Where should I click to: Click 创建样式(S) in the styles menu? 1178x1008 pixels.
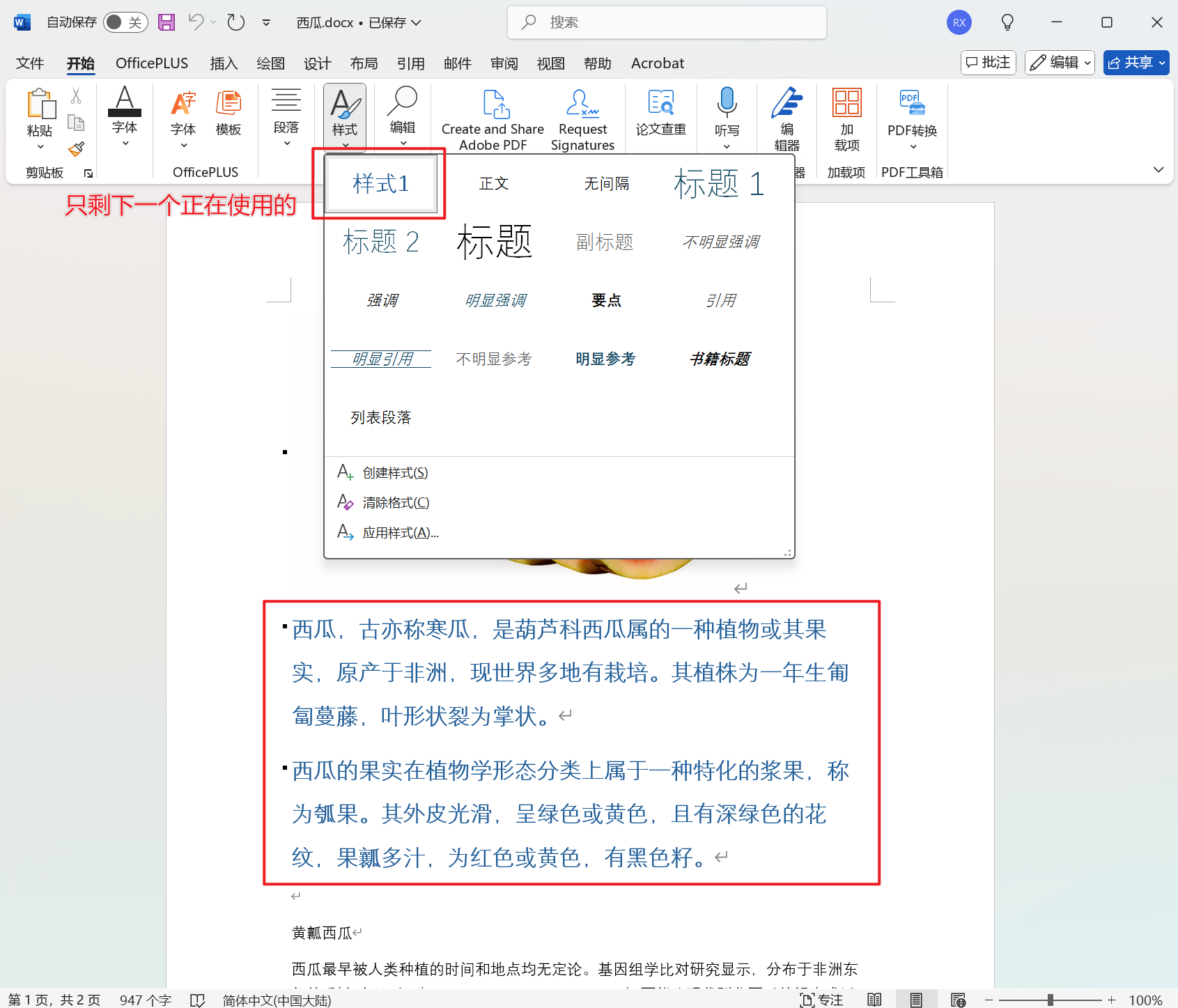pos(394,472)
